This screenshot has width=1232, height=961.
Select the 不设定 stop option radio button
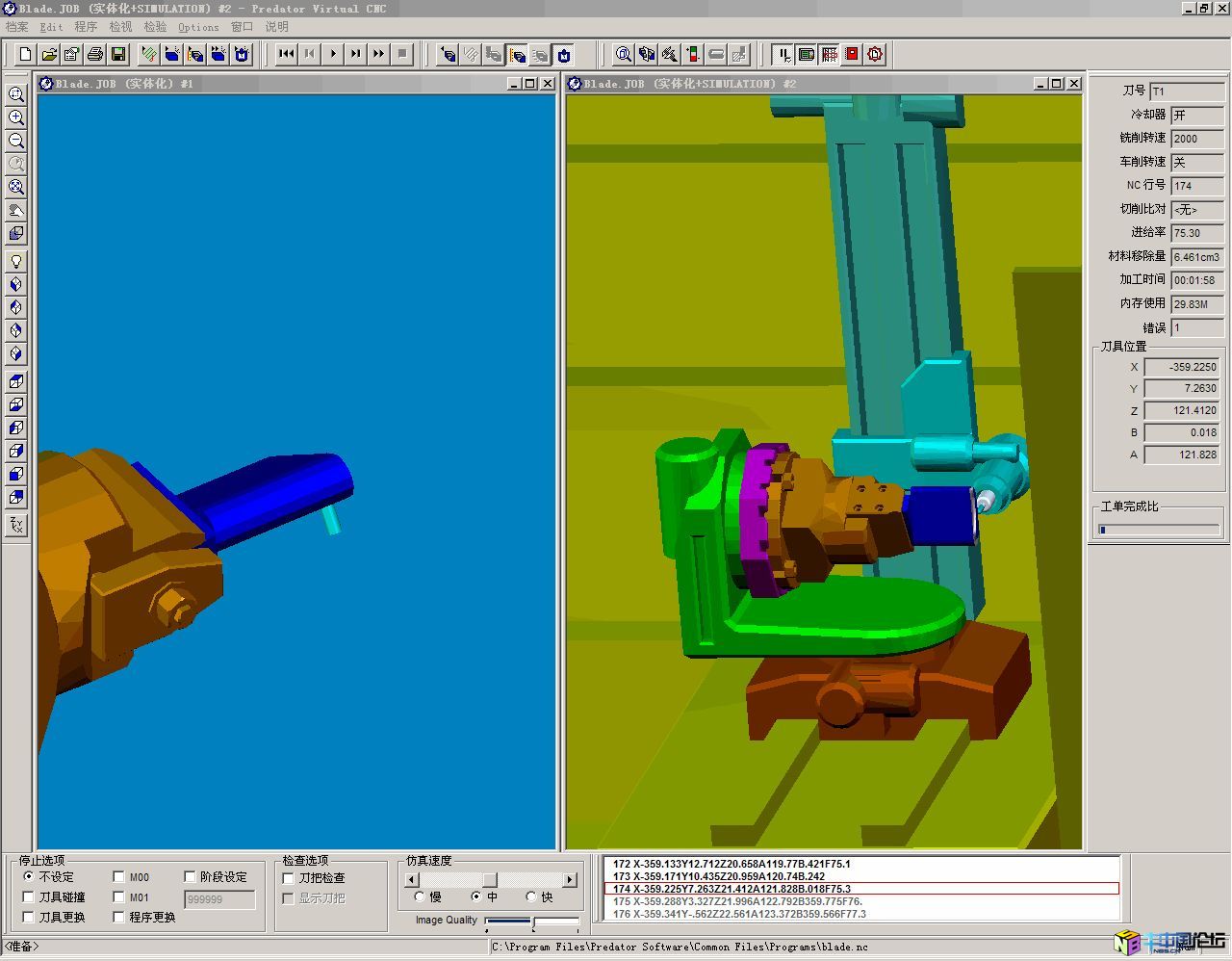point(29,877)
